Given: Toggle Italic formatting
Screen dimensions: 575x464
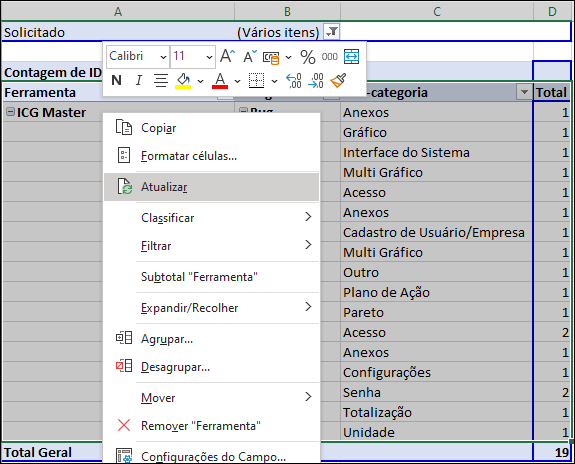Looking at the screenshot, I should click(139, 80).
